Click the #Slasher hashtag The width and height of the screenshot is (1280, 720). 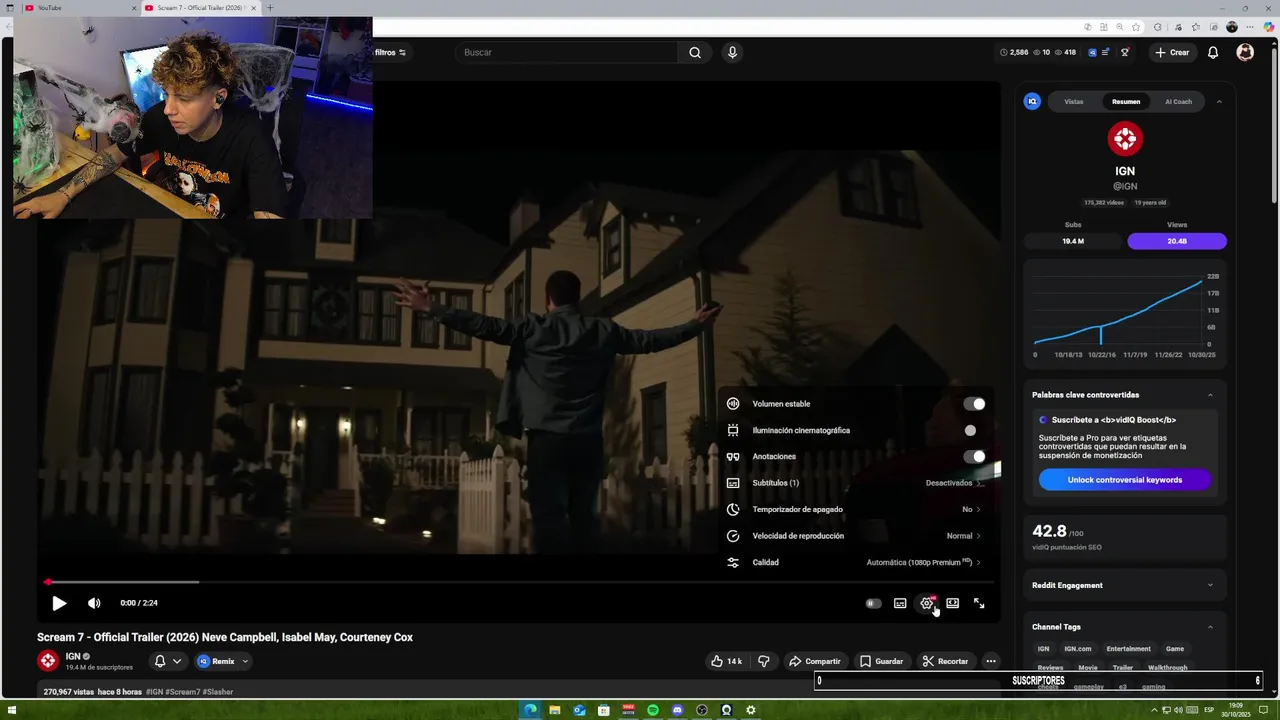coord(218,692)
